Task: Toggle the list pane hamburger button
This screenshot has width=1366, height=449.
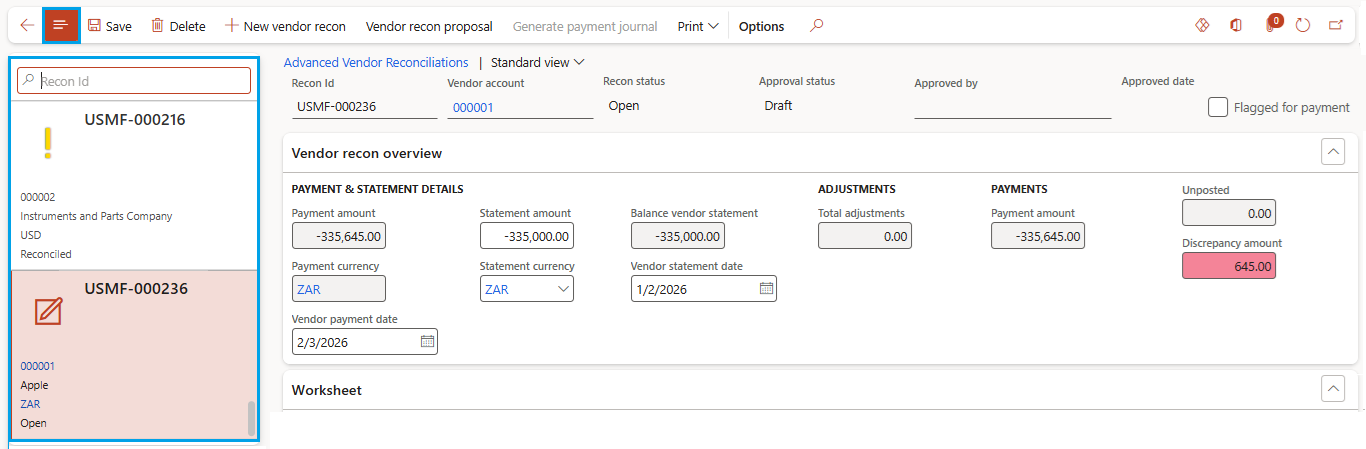Action: click(x=61, y=26)
